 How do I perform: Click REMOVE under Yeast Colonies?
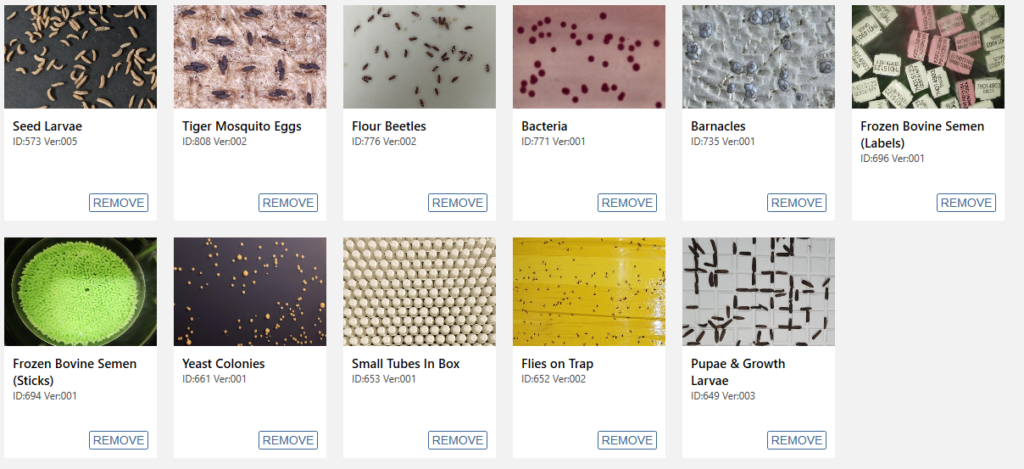(288, 440)
